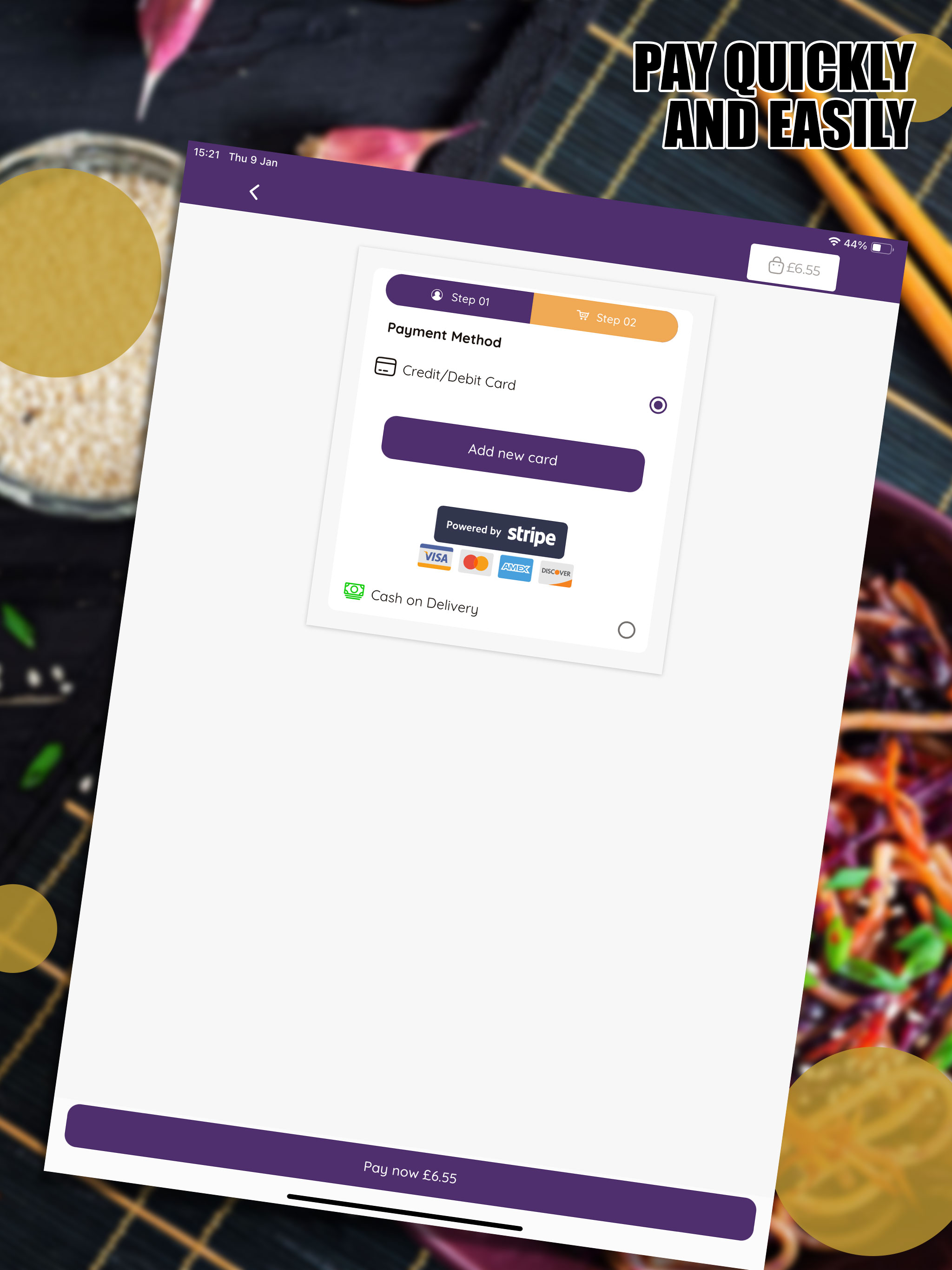Select the Cash on Delivery radio button
Viewport: 952px width, 1270px height.
627,630
